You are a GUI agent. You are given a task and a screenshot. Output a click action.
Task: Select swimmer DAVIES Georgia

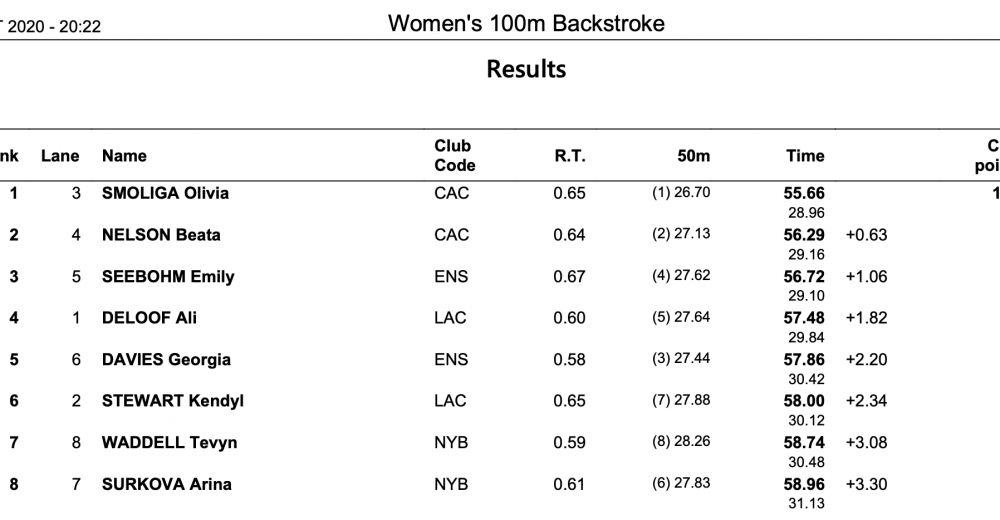coord(166,359)
